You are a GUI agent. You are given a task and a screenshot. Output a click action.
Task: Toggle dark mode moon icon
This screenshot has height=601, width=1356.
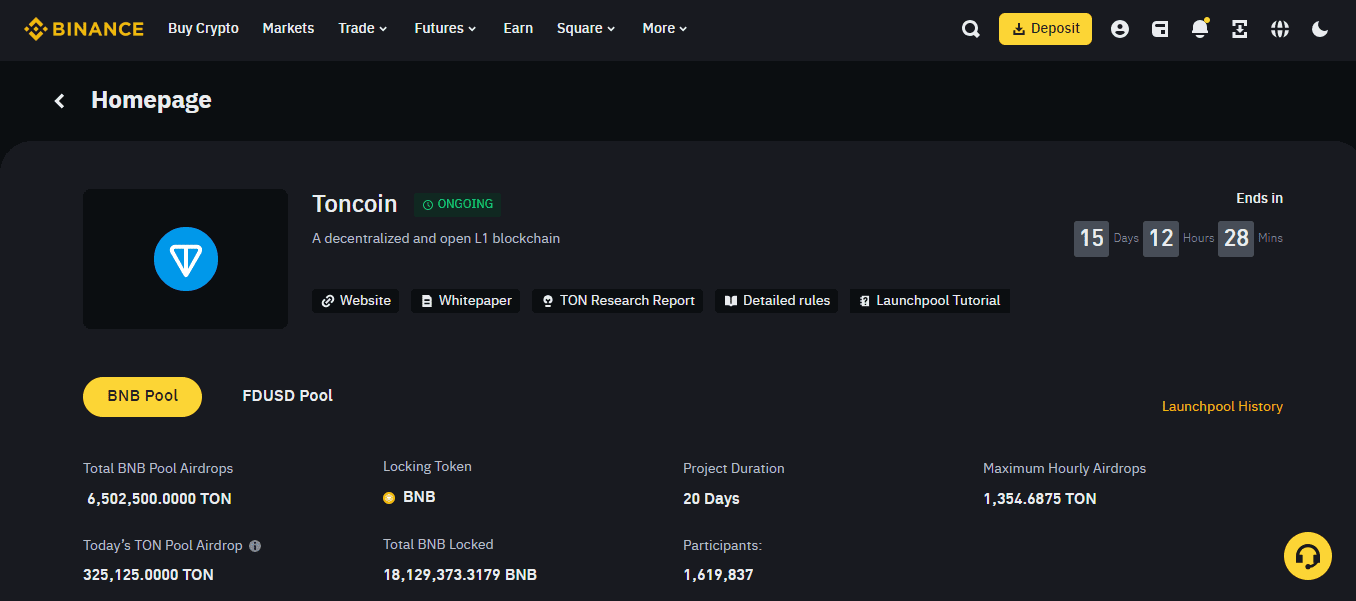[x=1320, y=29]
